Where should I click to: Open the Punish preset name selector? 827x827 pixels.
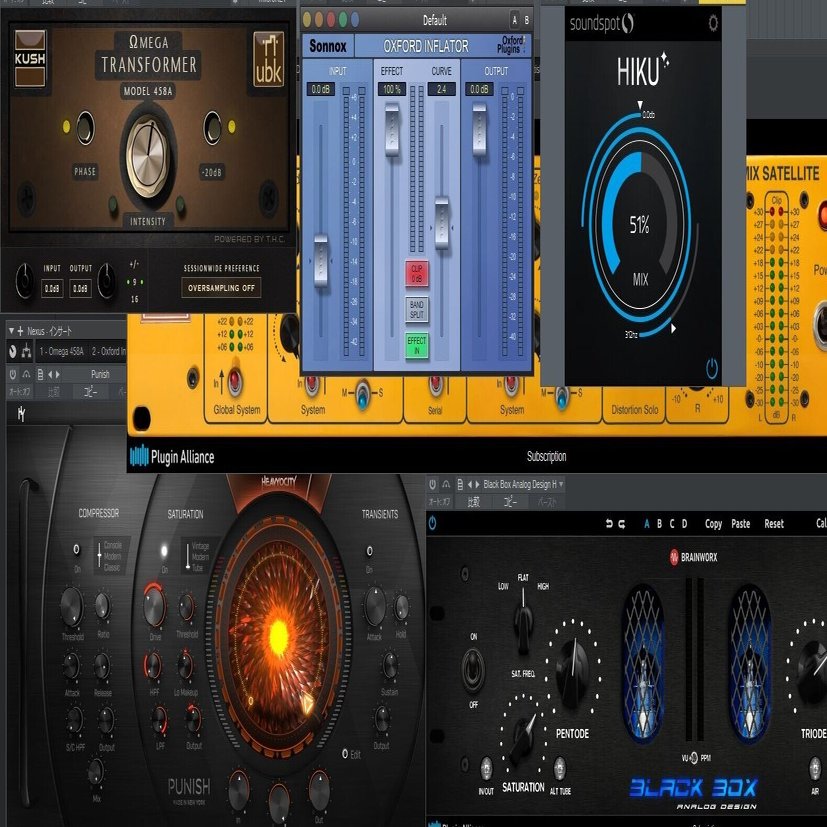point(100,374)
